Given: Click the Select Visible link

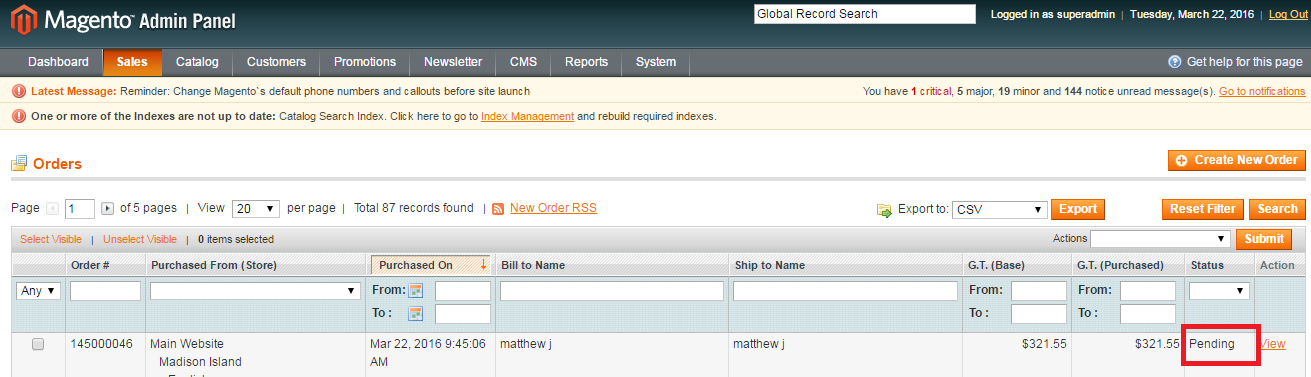Looking at the screenshot, I should [x=51, y=239].
